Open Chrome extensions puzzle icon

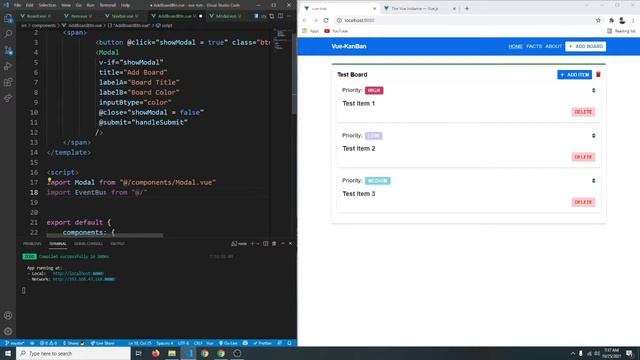click(611, 20)
